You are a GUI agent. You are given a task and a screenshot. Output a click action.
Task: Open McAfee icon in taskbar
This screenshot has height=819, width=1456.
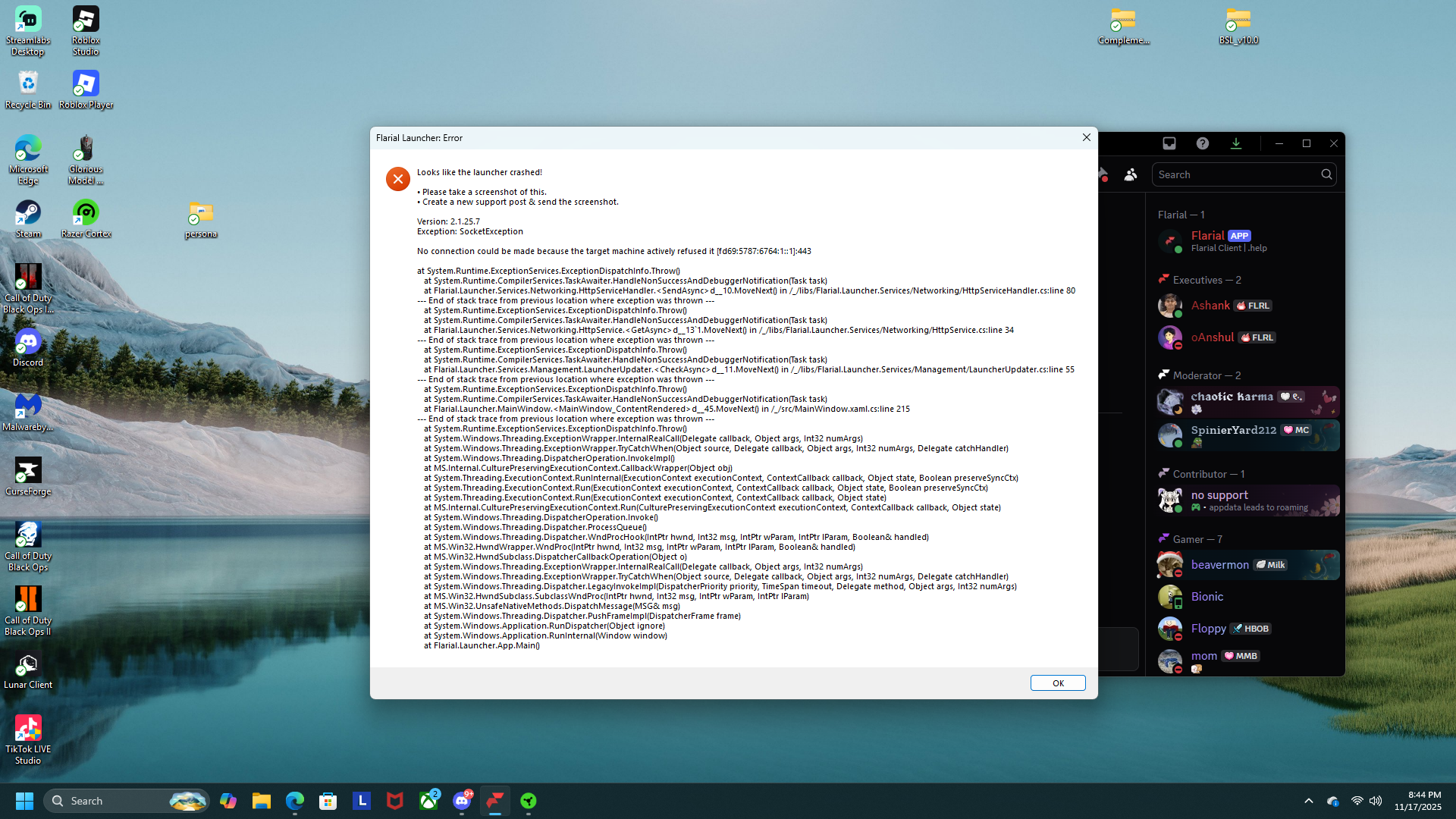coord(395,801)
